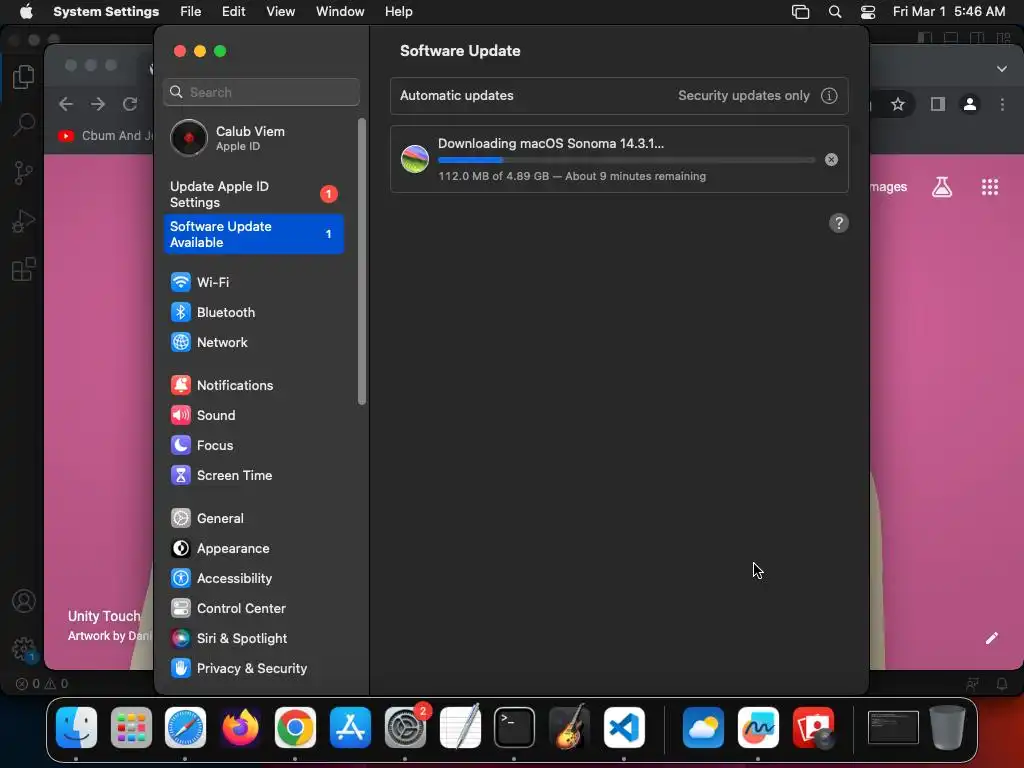1024x768 pixels.
Task: Open App Store from the Dock
Action: [350, 727]
